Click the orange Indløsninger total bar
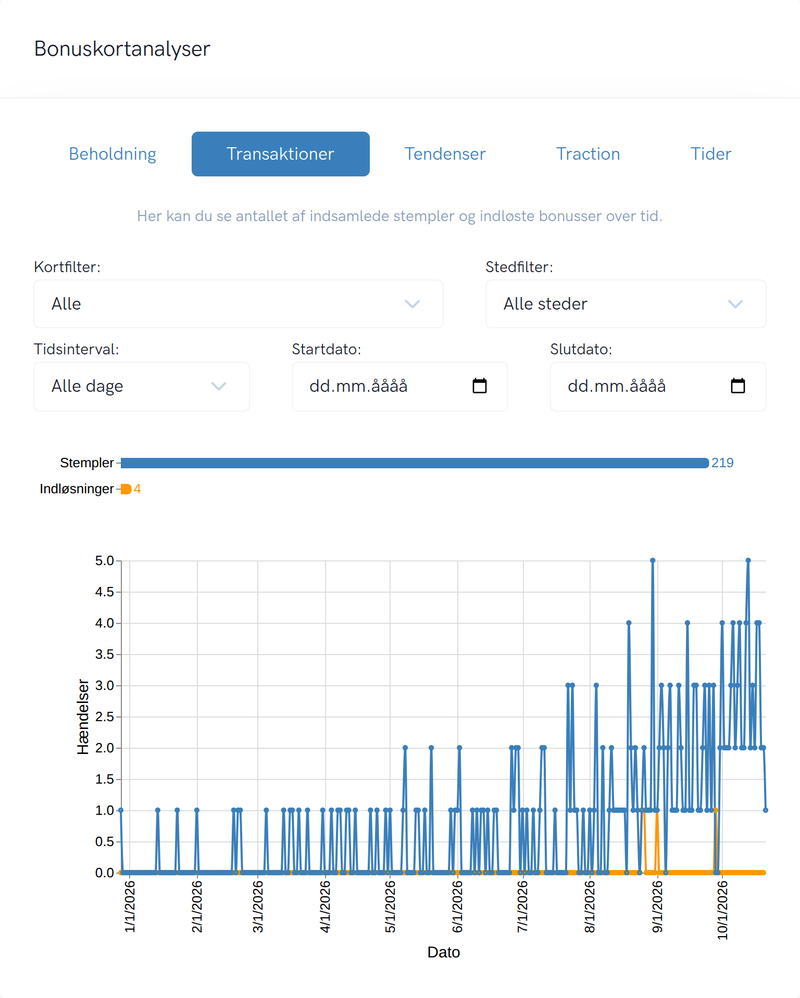Screen dimensions: 800x998 click(x=126, y=489)
